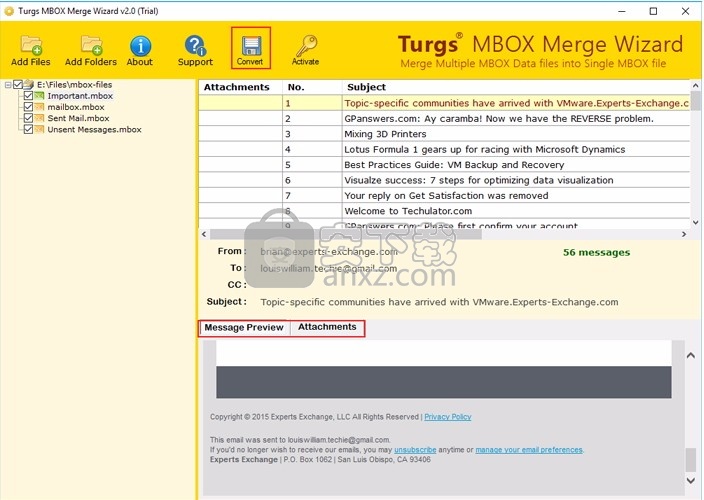Collapse the E:\Files\mbox-files tree node
The width and height of the screenshot is (704, 500).
click(x=8, y=84)
